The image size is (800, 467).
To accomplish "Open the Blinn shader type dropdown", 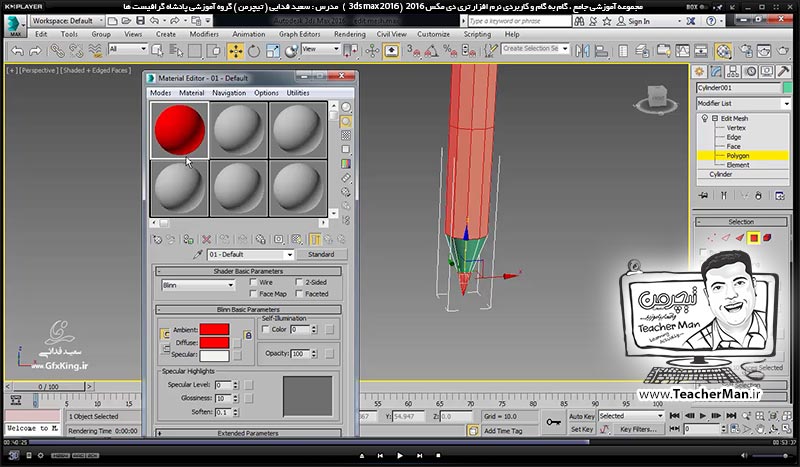I will pos(198,285).
